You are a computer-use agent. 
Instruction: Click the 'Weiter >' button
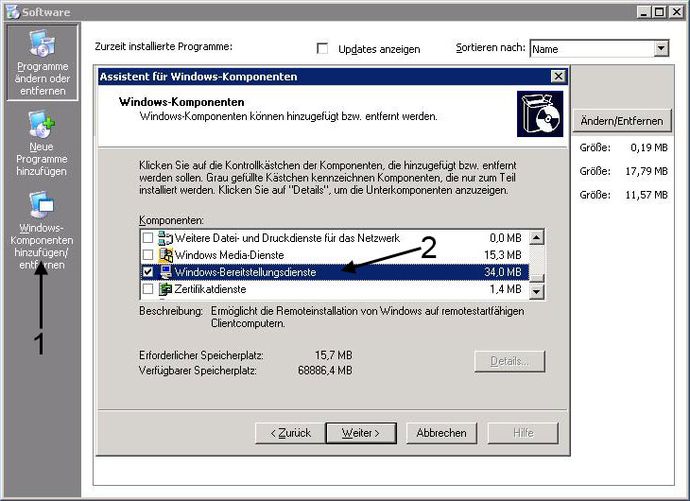(361, 433)
